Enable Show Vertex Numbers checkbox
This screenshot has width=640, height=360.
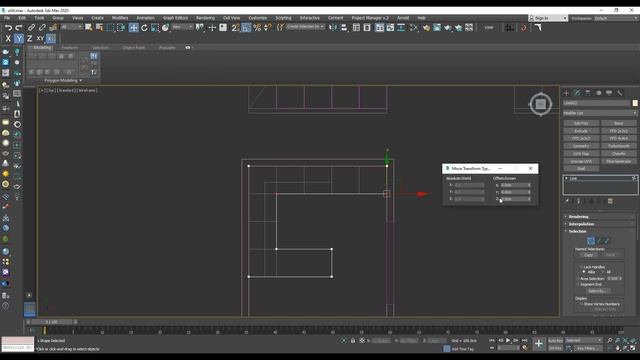point(582,304)
